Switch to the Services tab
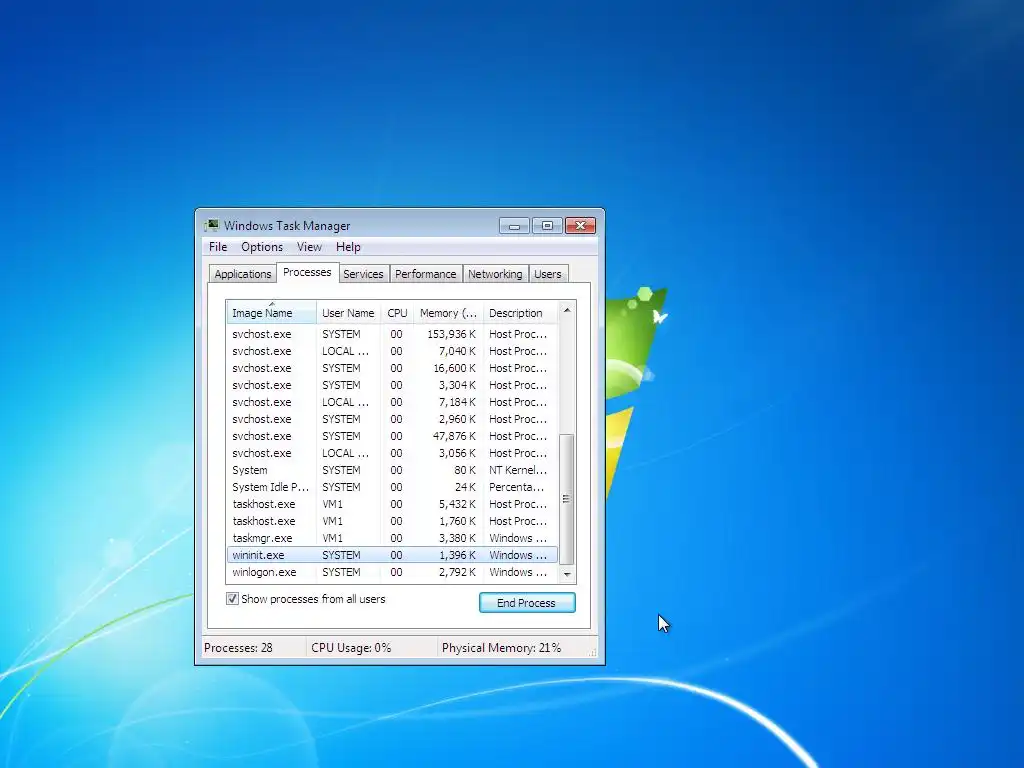Screen dimensions: 1024x768 (363, 274)
